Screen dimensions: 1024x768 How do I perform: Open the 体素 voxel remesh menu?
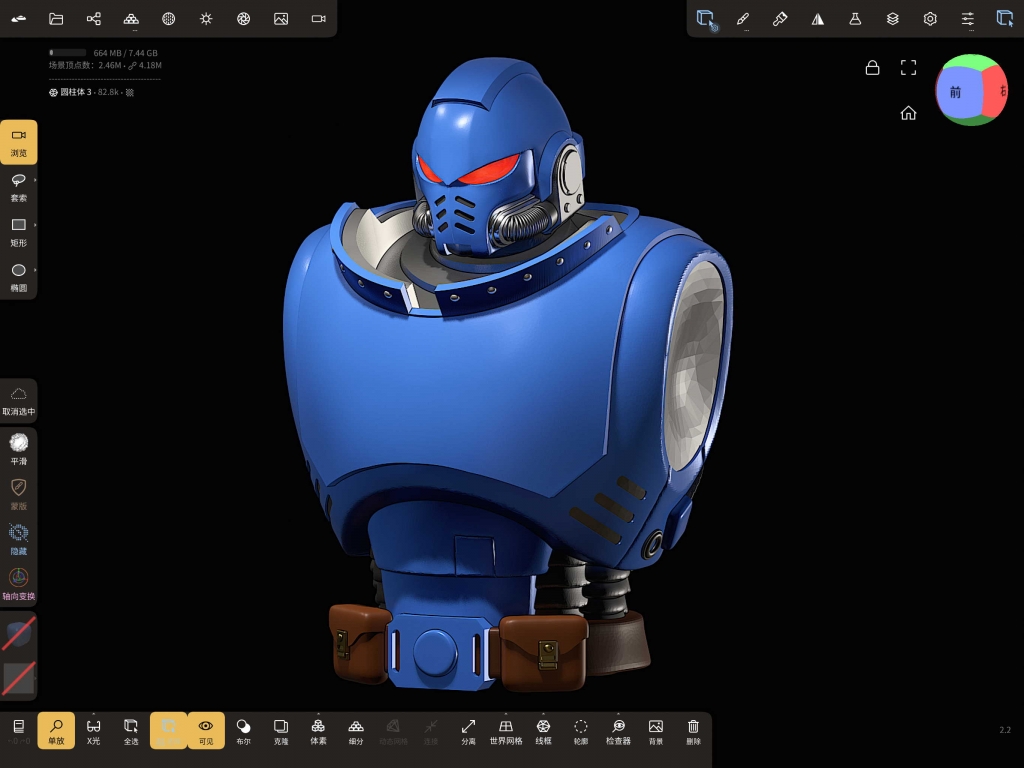tap(318, 731)
